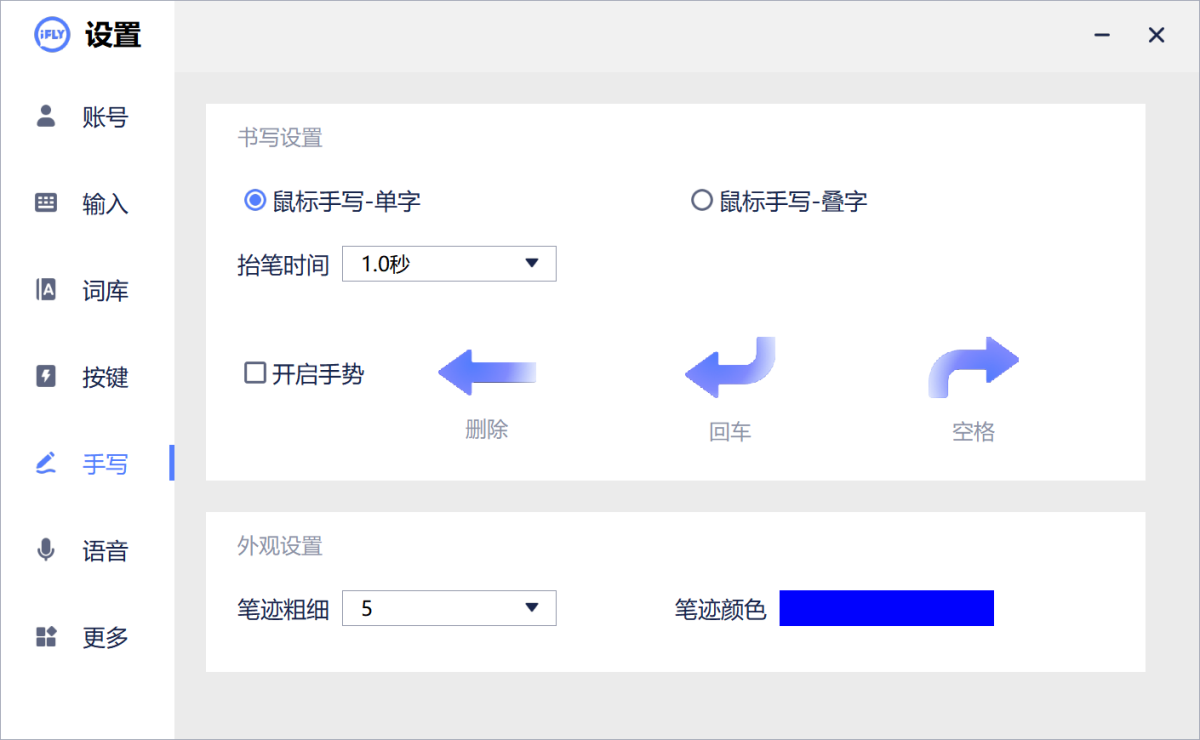Open the 按键 key settings icon
The width and height of the screenshot is (1200, 740).
pos(46,377)
